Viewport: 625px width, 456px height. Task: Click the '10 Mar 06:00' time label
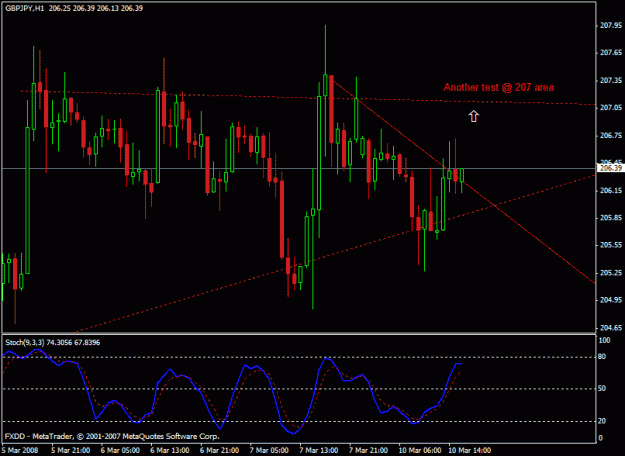[420, 450]
